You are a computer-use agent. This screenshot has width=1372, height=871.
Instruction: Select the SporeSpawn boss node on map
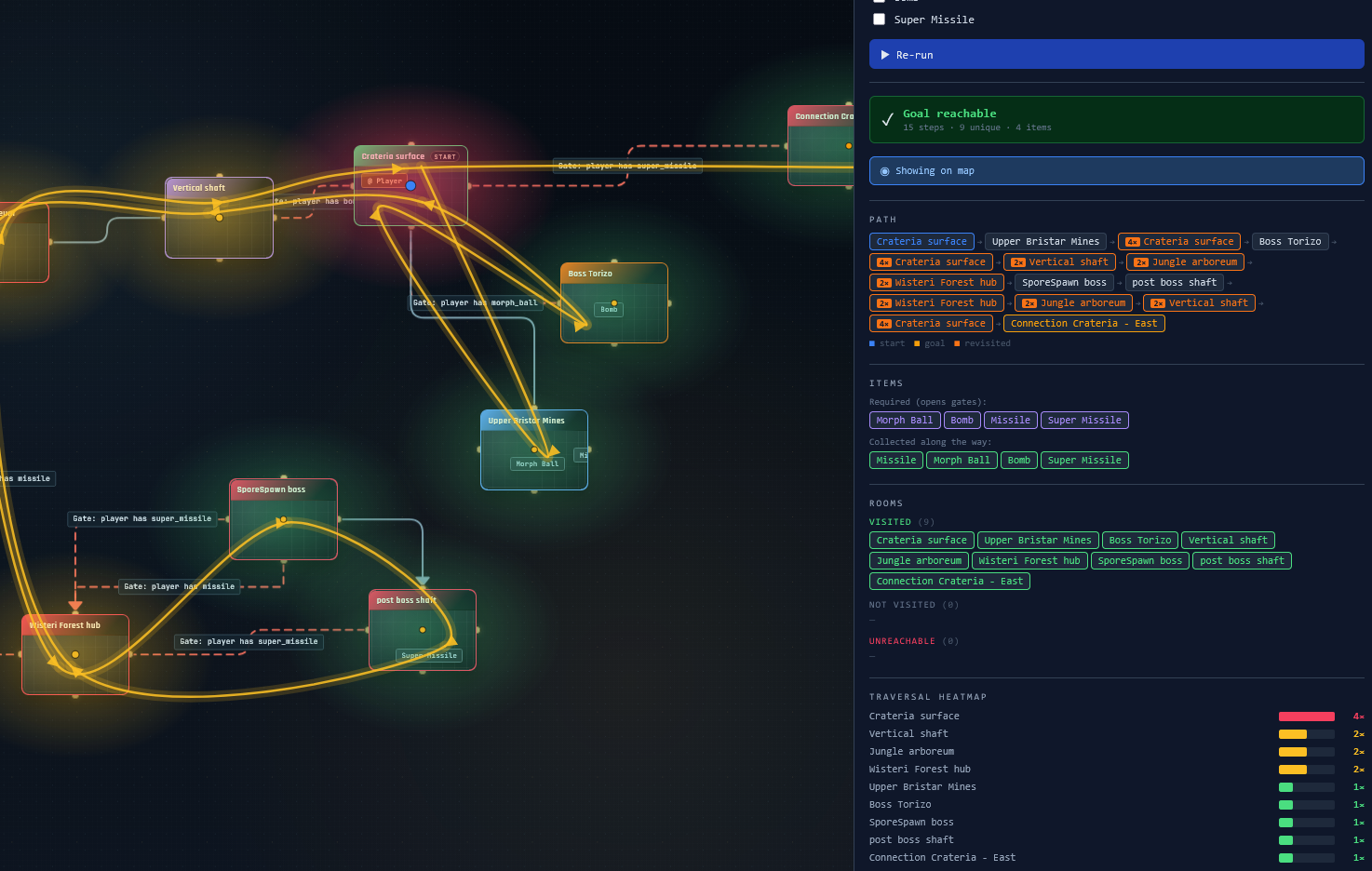coord(284,519)
